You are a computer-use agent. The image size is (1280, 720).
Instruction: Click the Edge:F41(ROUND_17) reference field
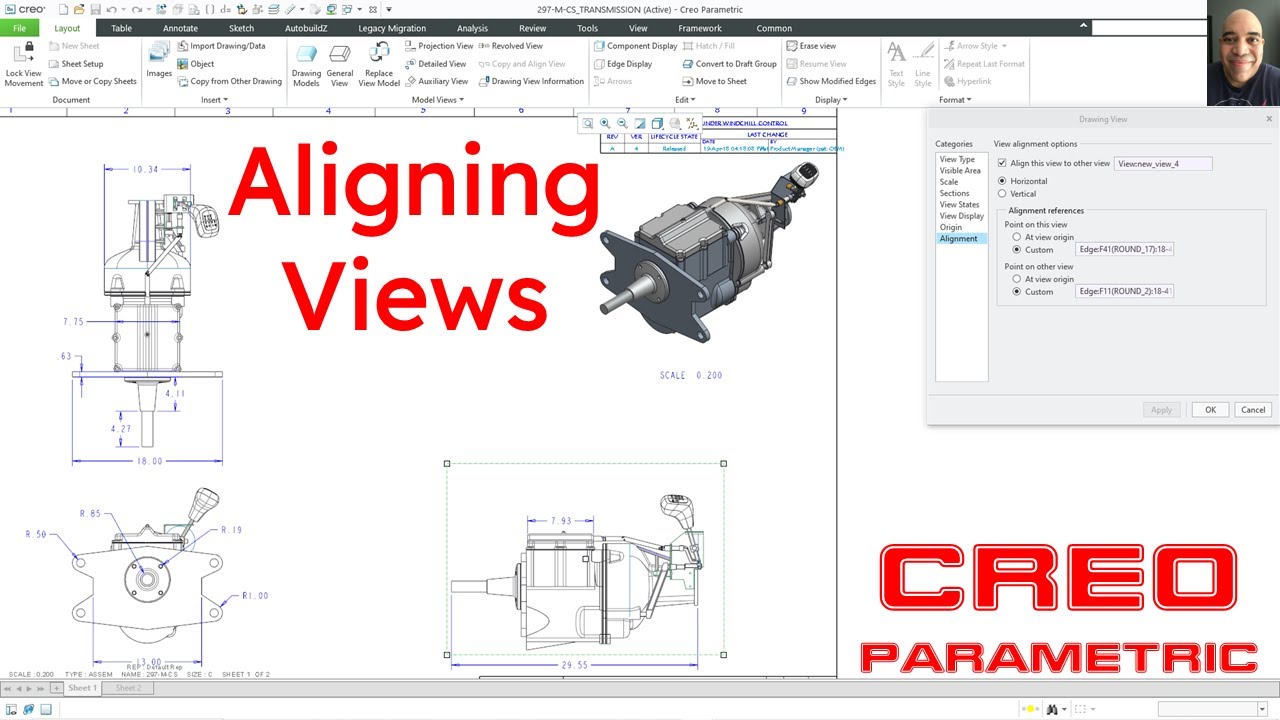point(1124,250)
